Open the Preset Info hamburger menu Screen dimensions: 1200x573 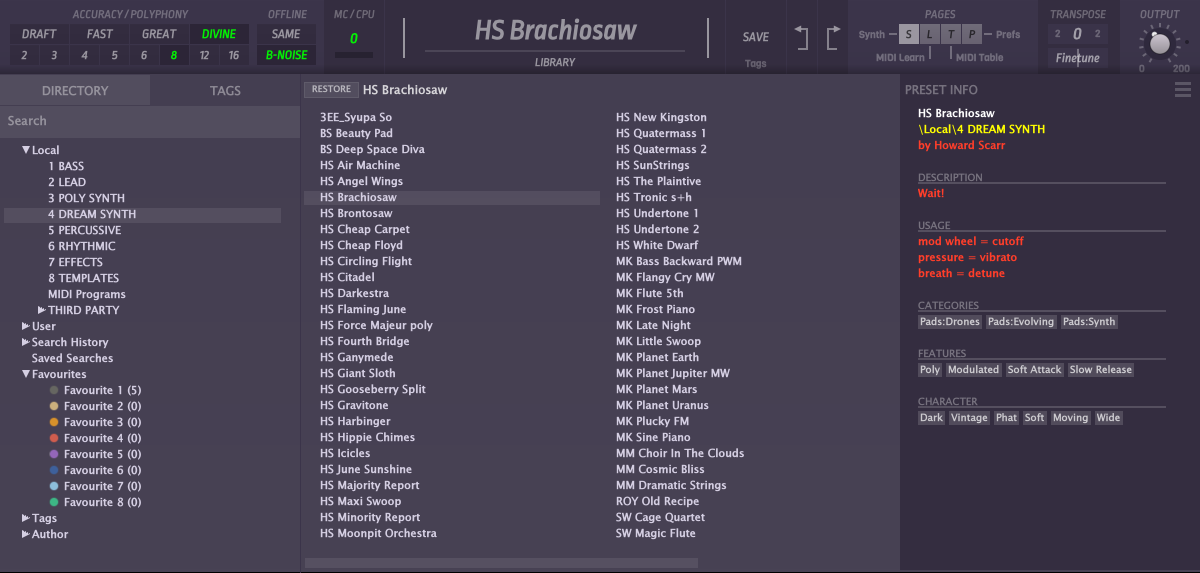(1183, 90)
